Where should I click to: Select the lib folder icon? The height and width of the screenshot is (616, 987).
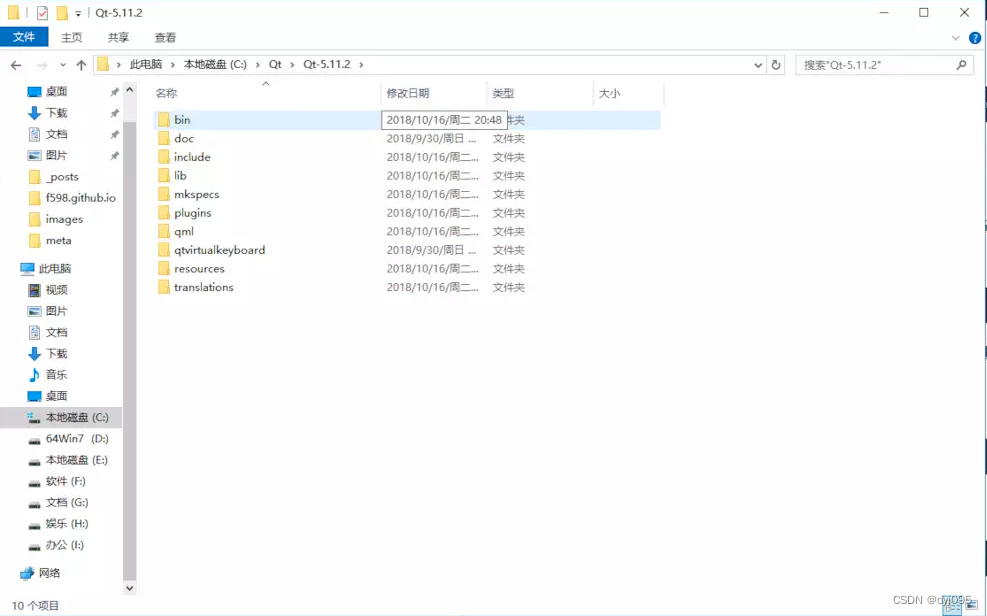(164, 176)
